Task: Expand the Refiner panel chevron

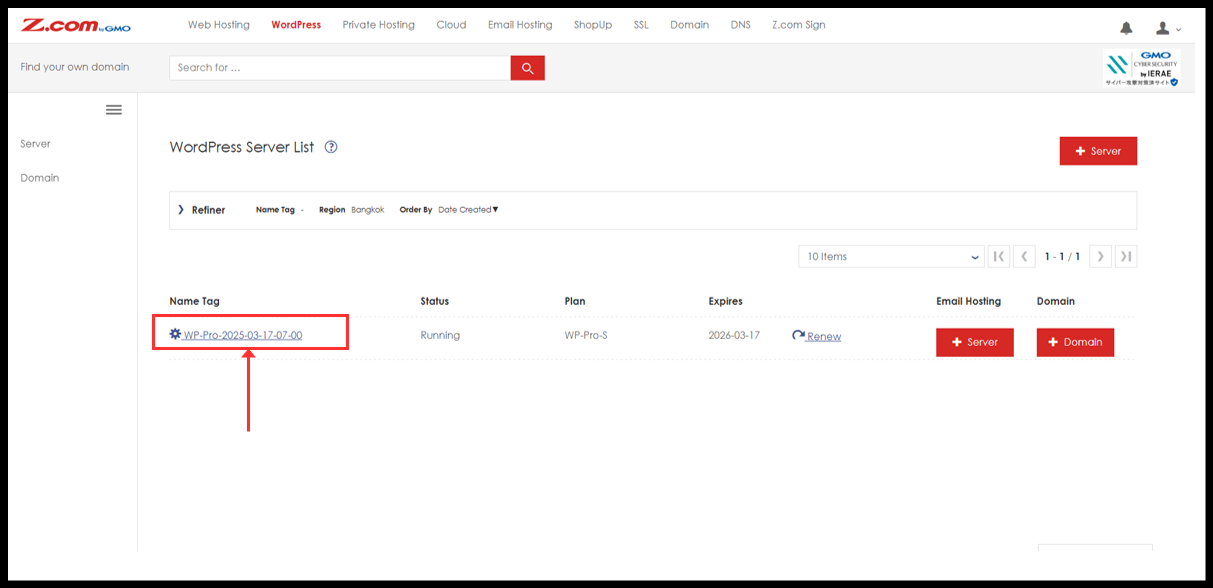Action: pyautogui.click(x=181, y=210)
